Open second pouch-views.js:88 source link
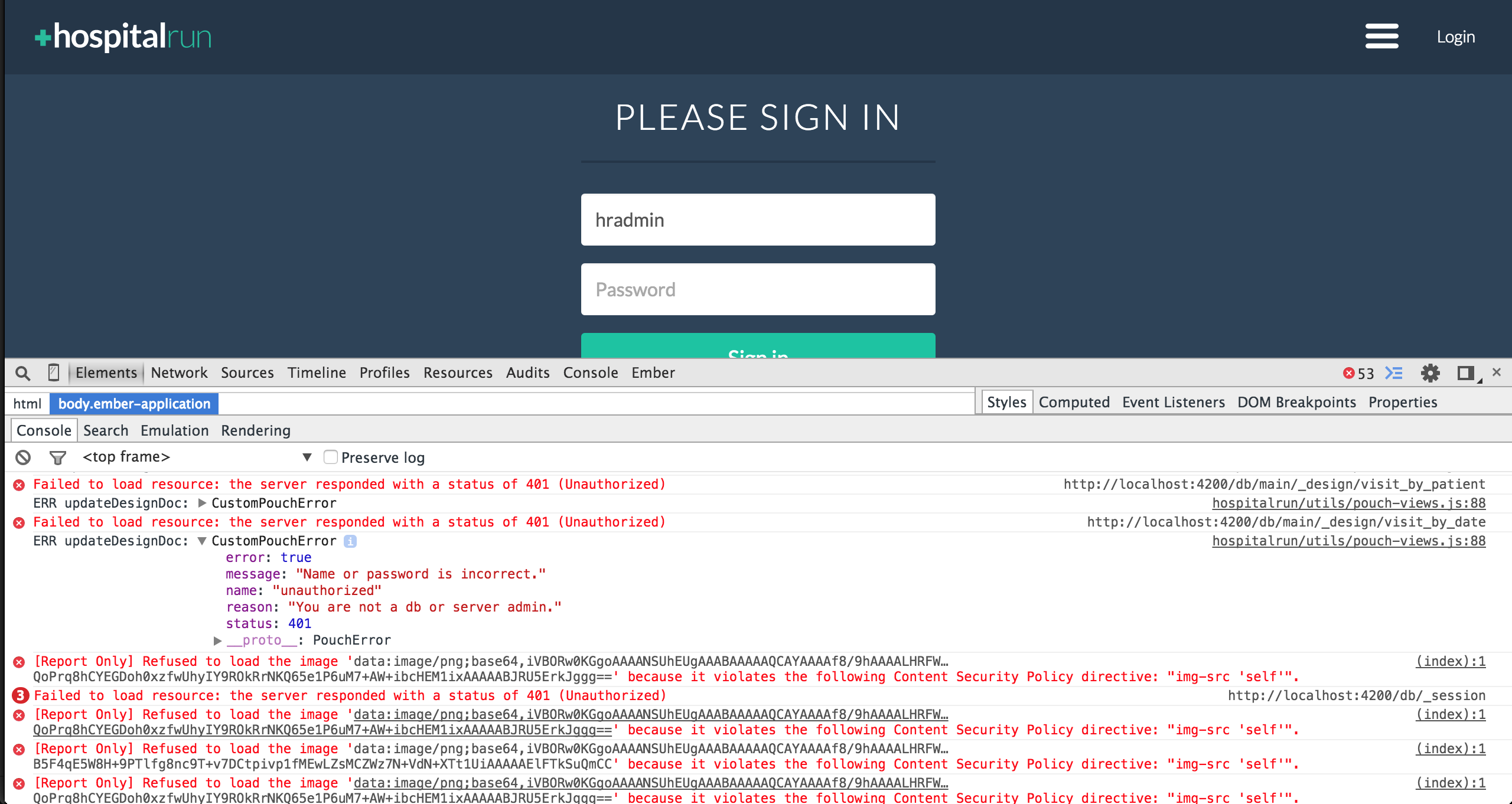Viewport: 1512px width, 804px height. 1348,541
